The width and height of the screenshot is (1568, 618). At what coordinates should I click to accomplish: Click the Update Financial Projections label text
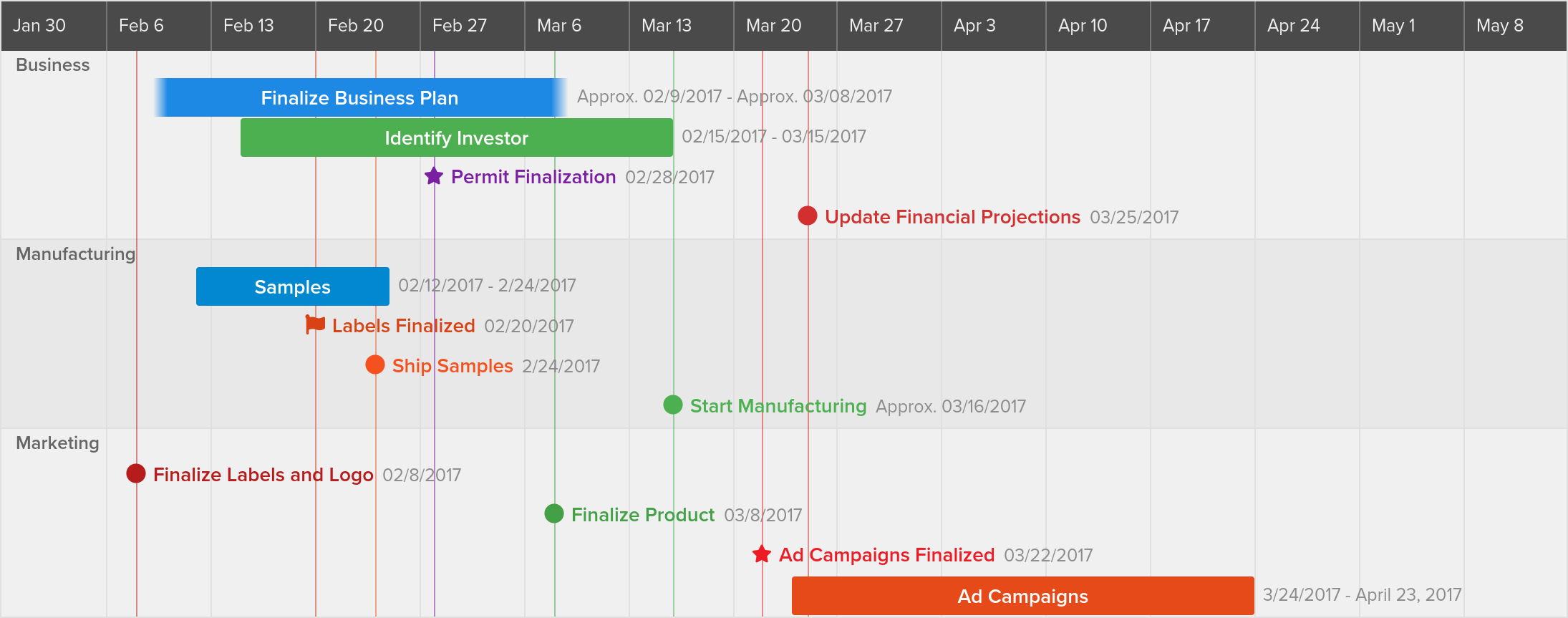(x=952, y=217)
